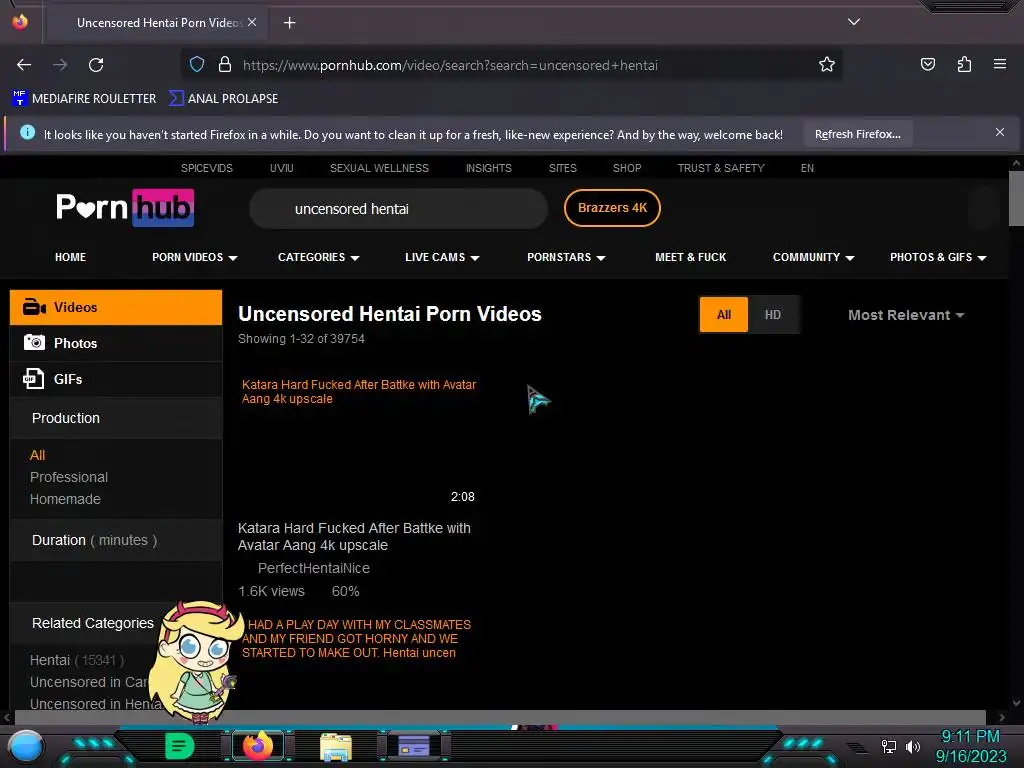Open the Firefox application hamburger menu

coord(1000,64)
